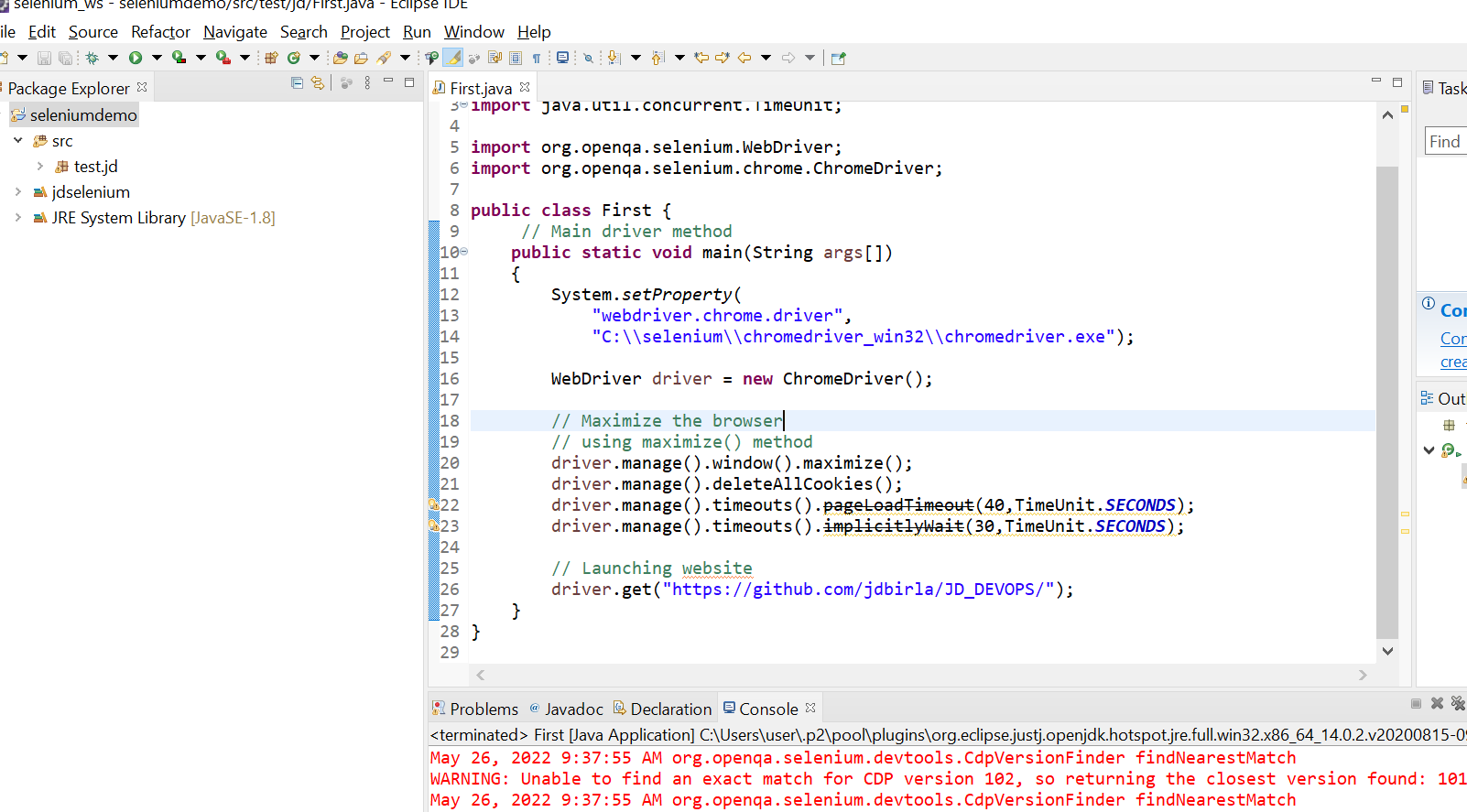Click the New Java Package icon

pos(271,58)
